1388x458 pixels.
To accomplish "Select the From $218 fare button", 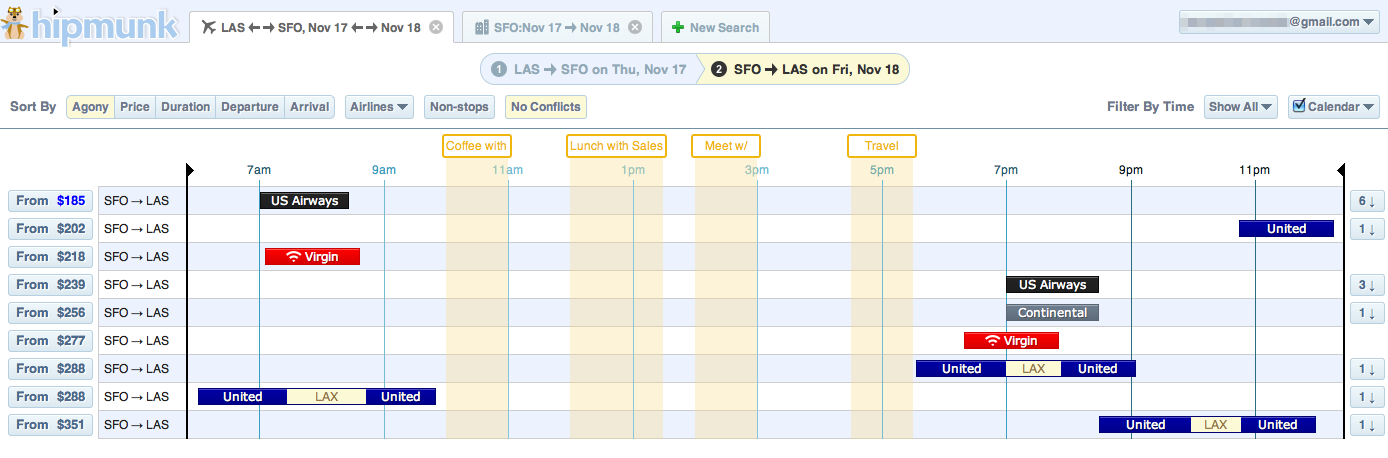I will pyautogui.click(x=51, y=257).
